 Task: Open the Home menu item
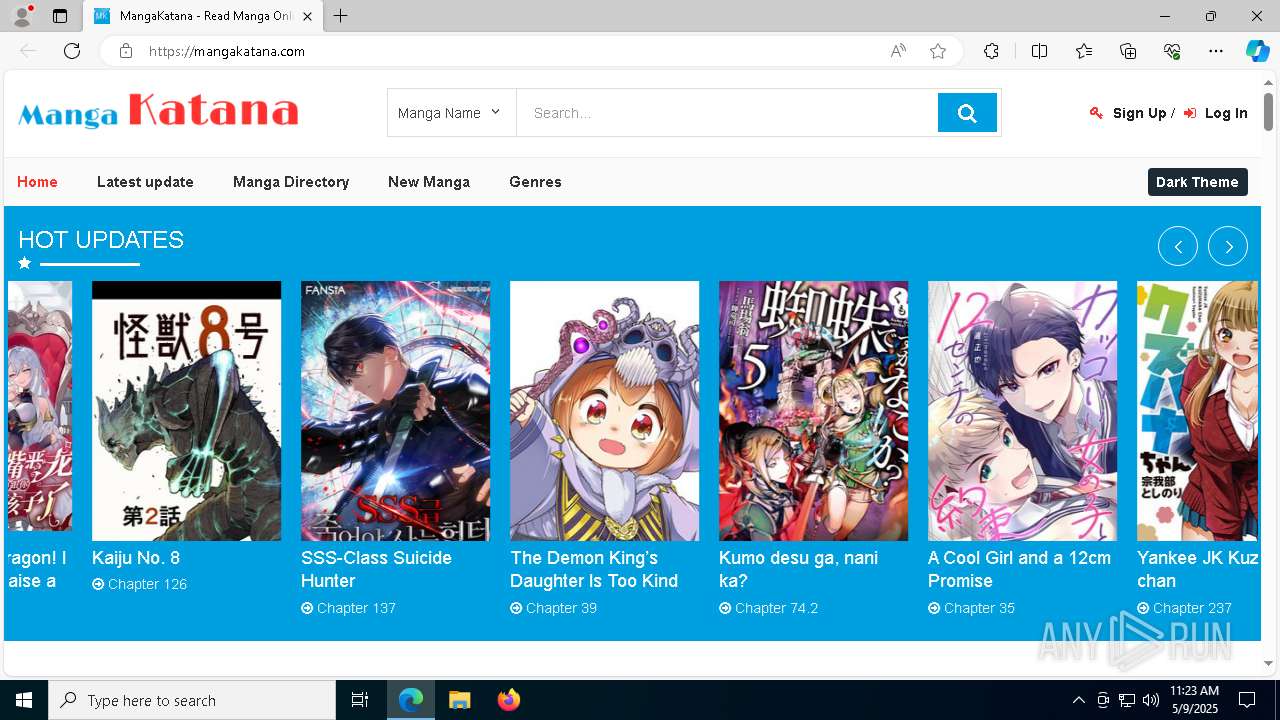pos(37,182)
